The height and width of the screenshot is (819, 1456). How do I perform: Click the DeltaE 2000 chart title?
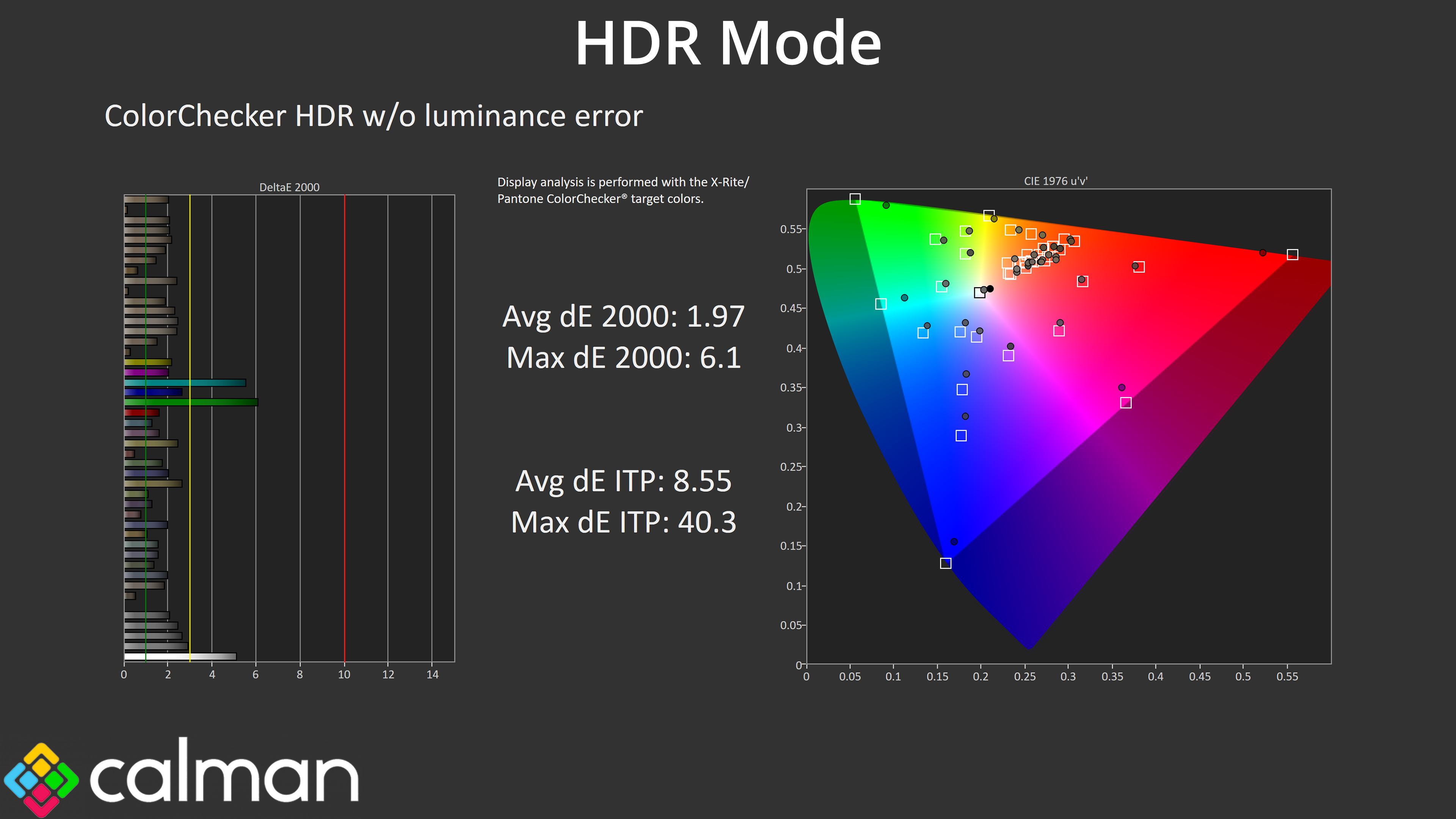pyautogui.click(x=289, y=187)
